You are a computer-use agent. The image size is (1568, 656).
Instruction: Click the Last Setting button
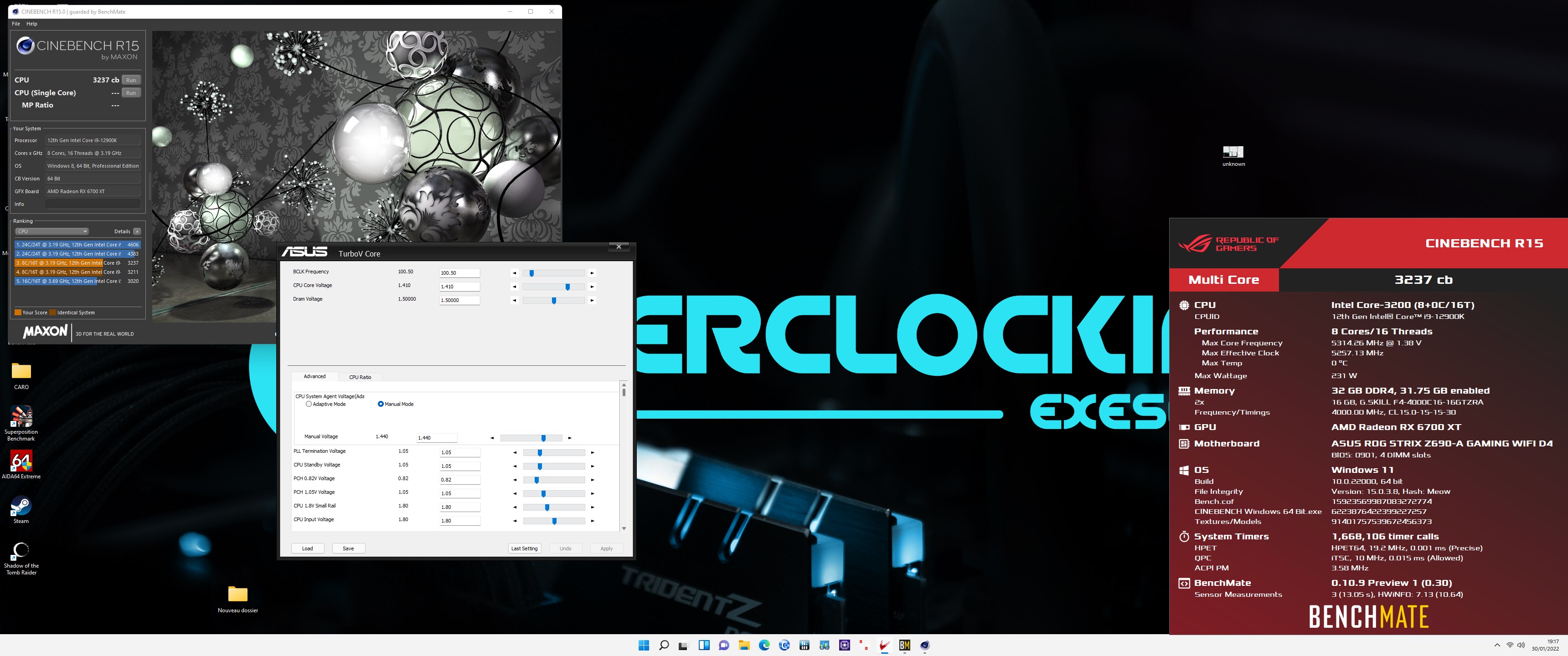coord(524,548)
